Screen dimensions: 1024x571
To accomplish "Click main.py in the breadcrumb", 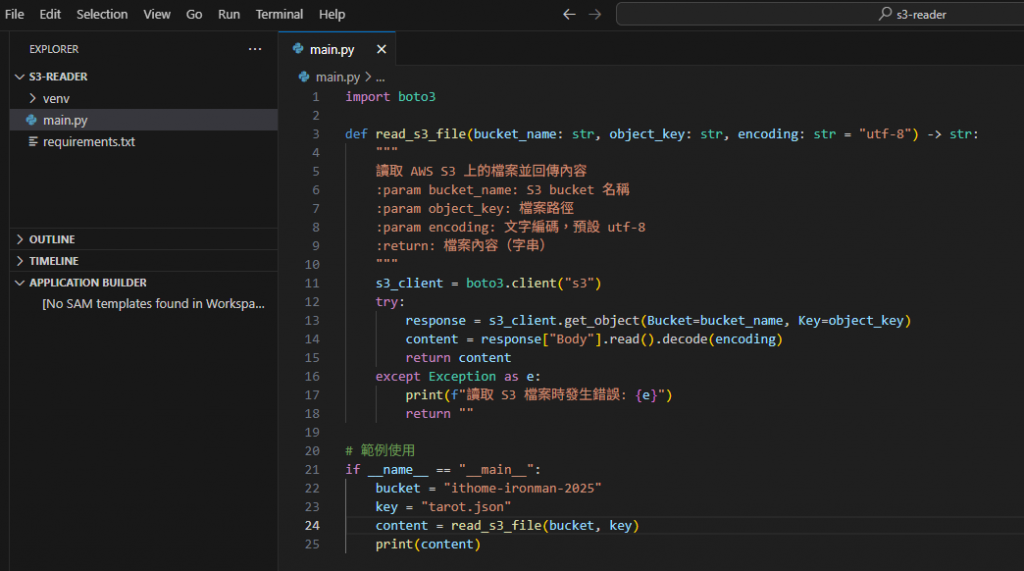I will point(338,77).
